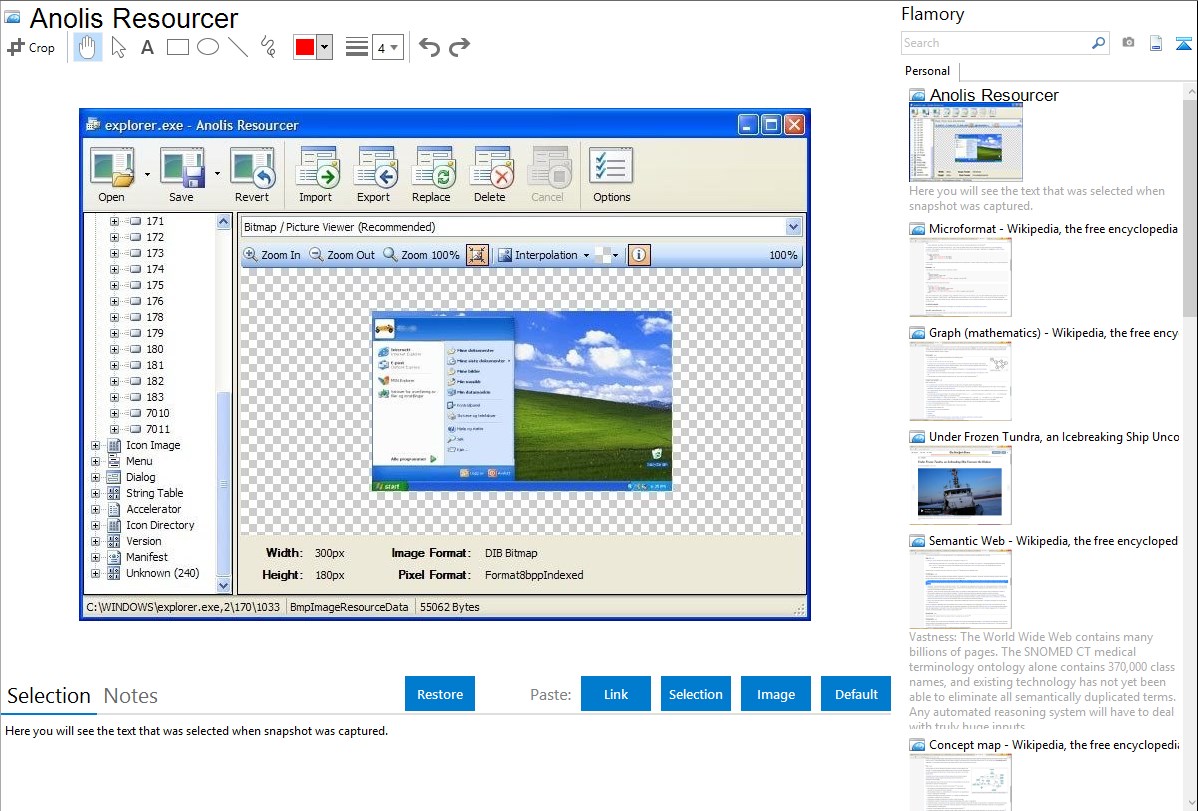Undo the last annotation
Image resolution: width=1198 pixels, height=811 pixels.
pos(429,47)
